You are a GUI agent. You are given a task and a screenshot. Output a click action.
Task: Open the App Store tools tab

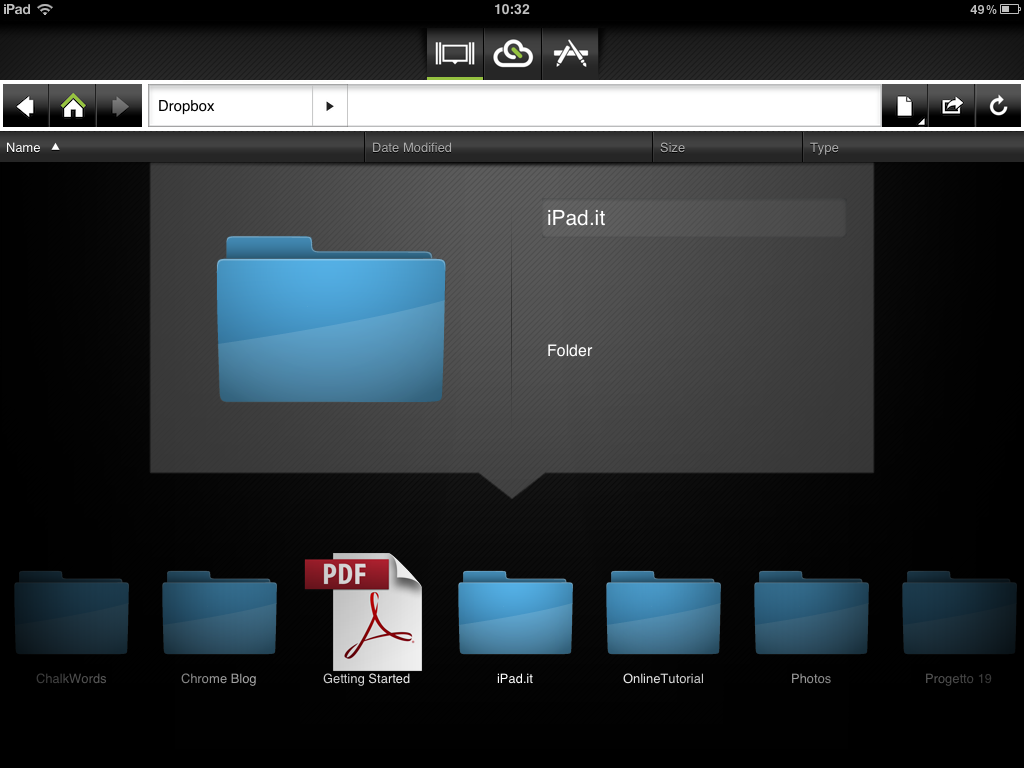click(570, 54)
